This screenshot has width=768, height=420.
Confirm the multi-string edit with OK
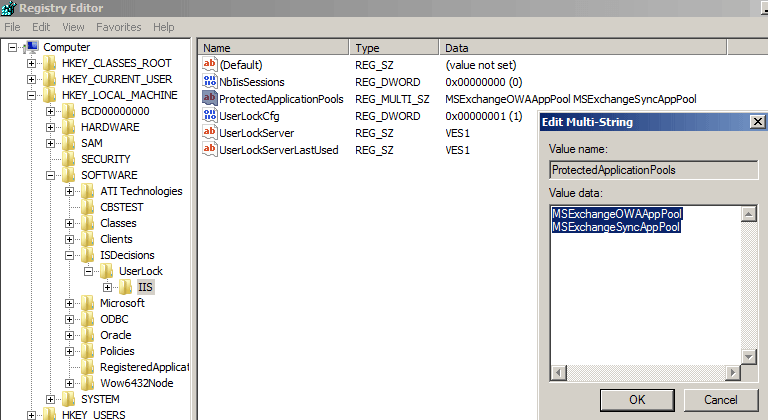tap(637, 400)
